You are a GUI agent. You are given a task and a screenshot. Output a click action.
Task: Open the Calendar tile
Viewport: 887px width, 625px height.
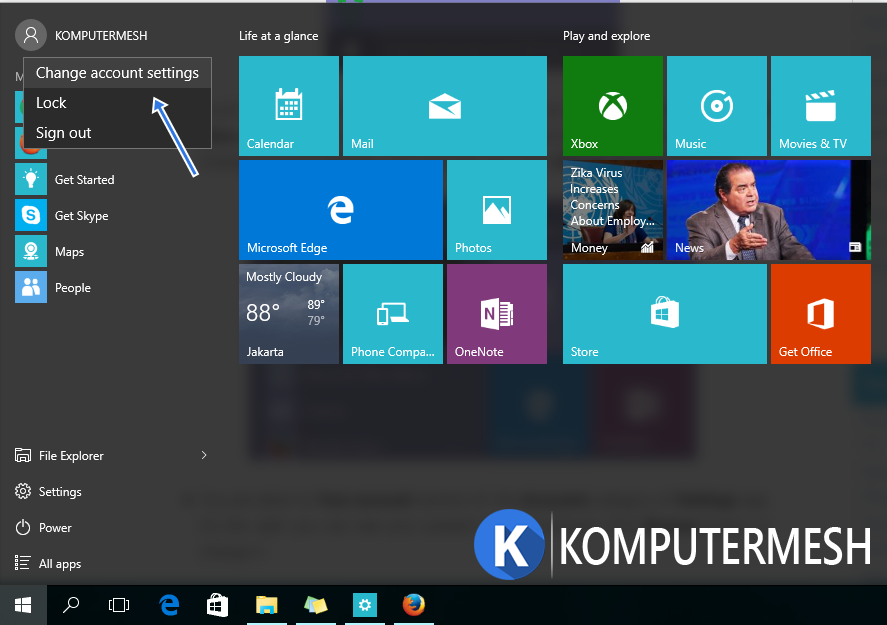[x=289, y=106]
